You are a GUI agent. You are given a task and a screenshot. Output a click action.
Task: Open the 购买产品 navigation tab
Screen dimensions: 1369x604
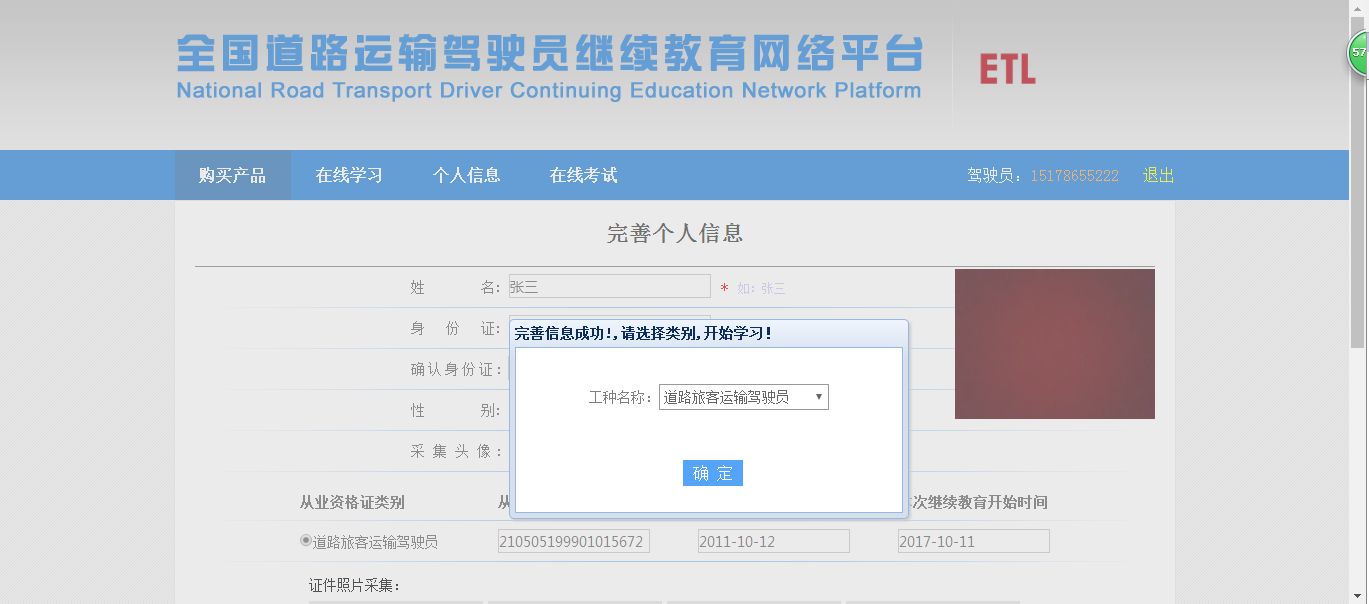point(232,176)
